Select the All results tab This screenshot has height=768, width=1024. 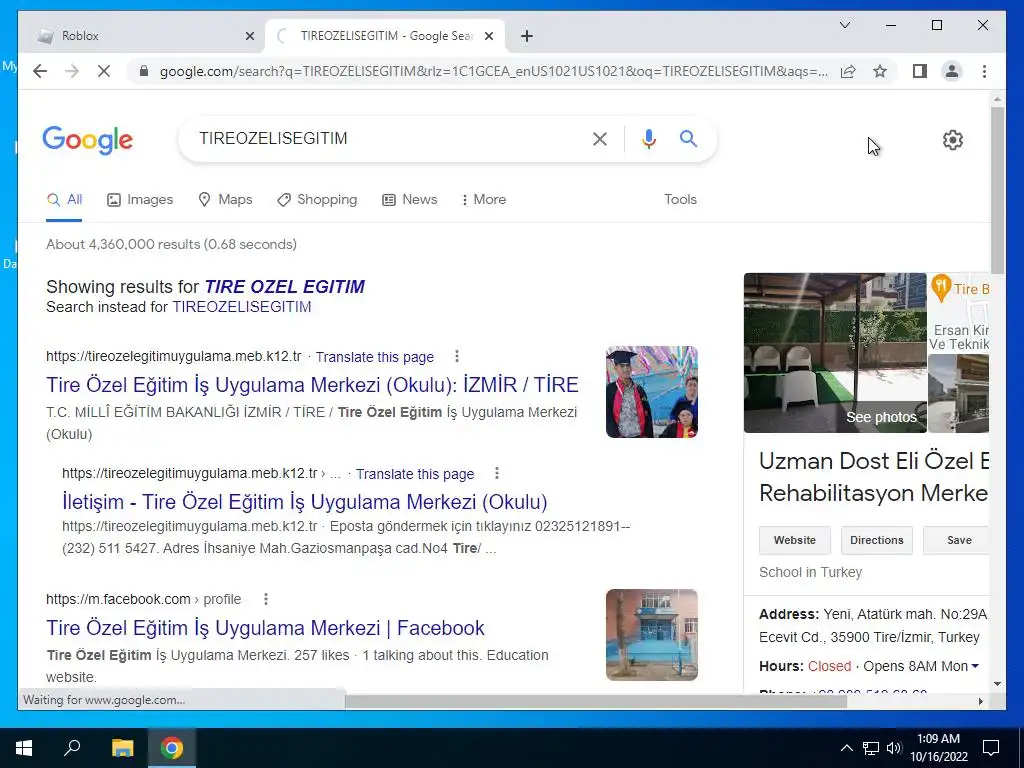64,200
